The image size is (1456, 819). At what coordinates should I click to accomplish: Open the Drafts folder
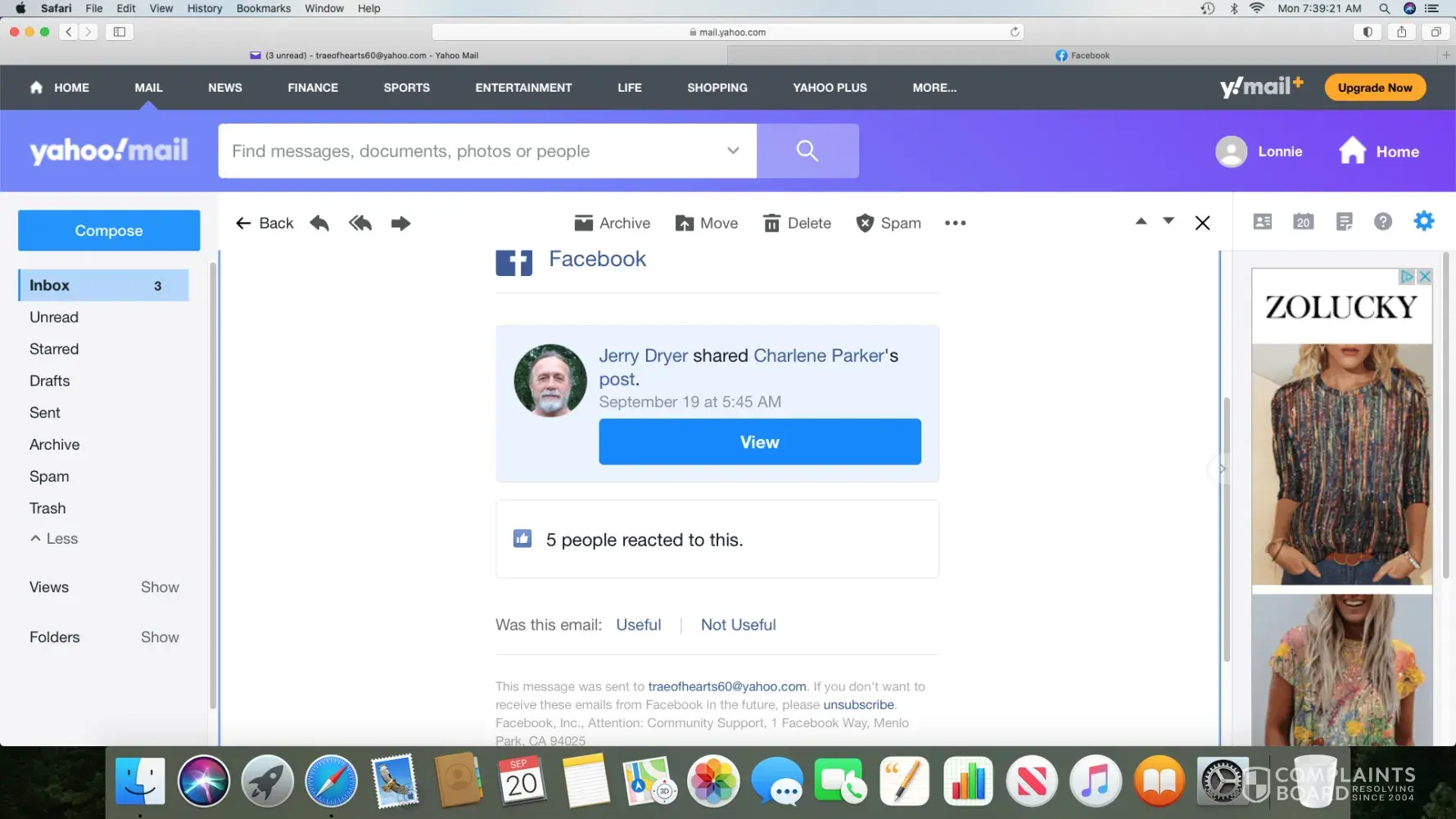[50, 381]
